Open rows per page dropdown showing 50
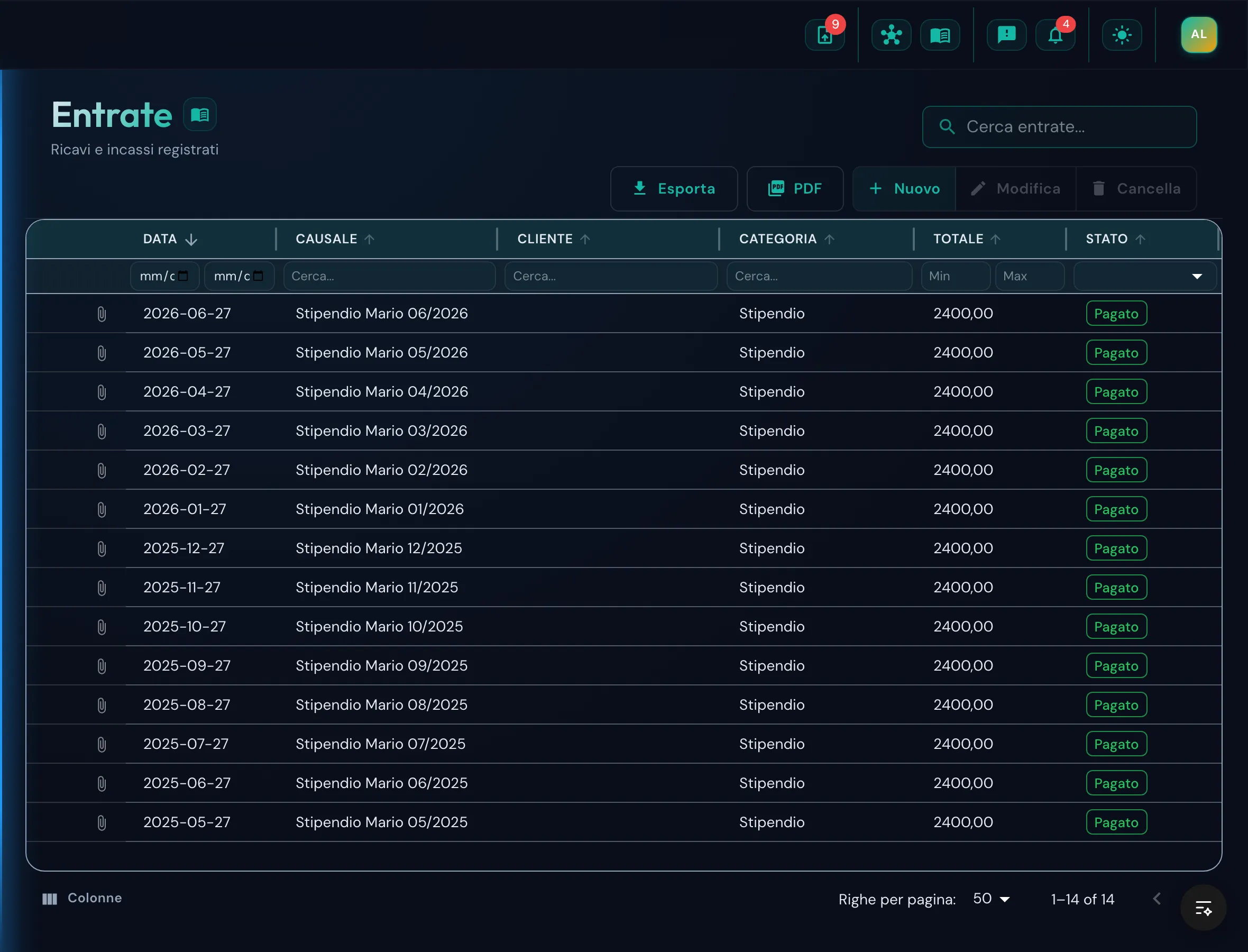Image resolution: width=1248 pixels, height=952 pixels. coord(992,899)
